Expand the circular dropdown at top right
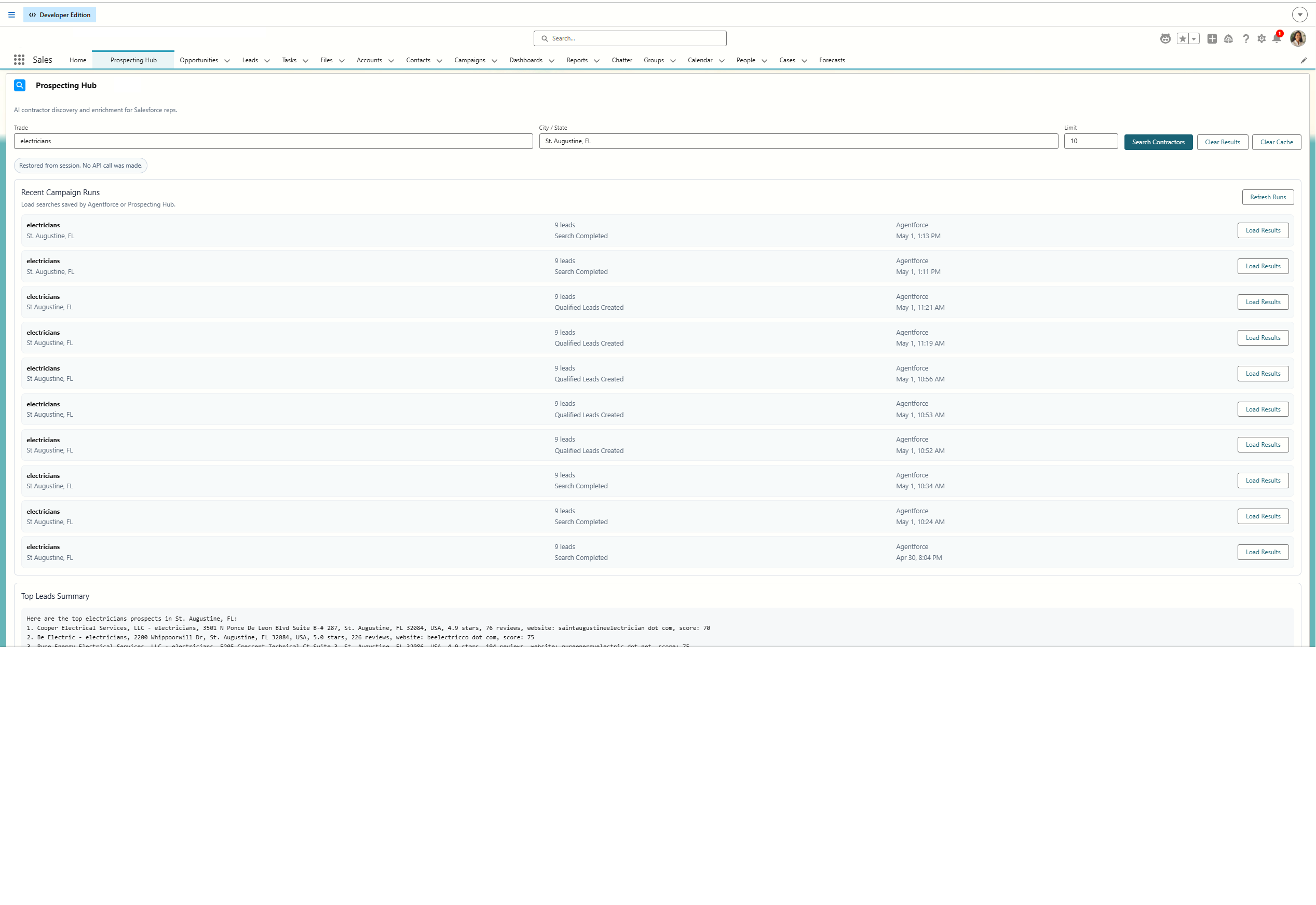The image size is (1316, 905). (1299, 15)
